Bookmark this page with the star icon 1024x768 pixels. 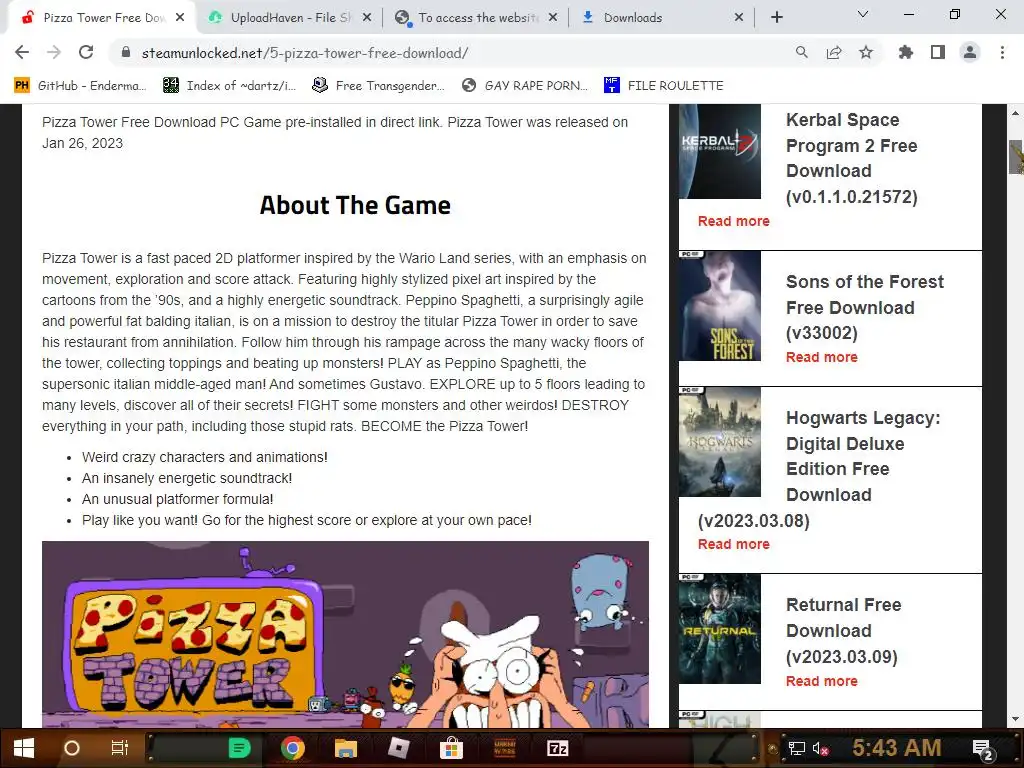tap(866, 52)
